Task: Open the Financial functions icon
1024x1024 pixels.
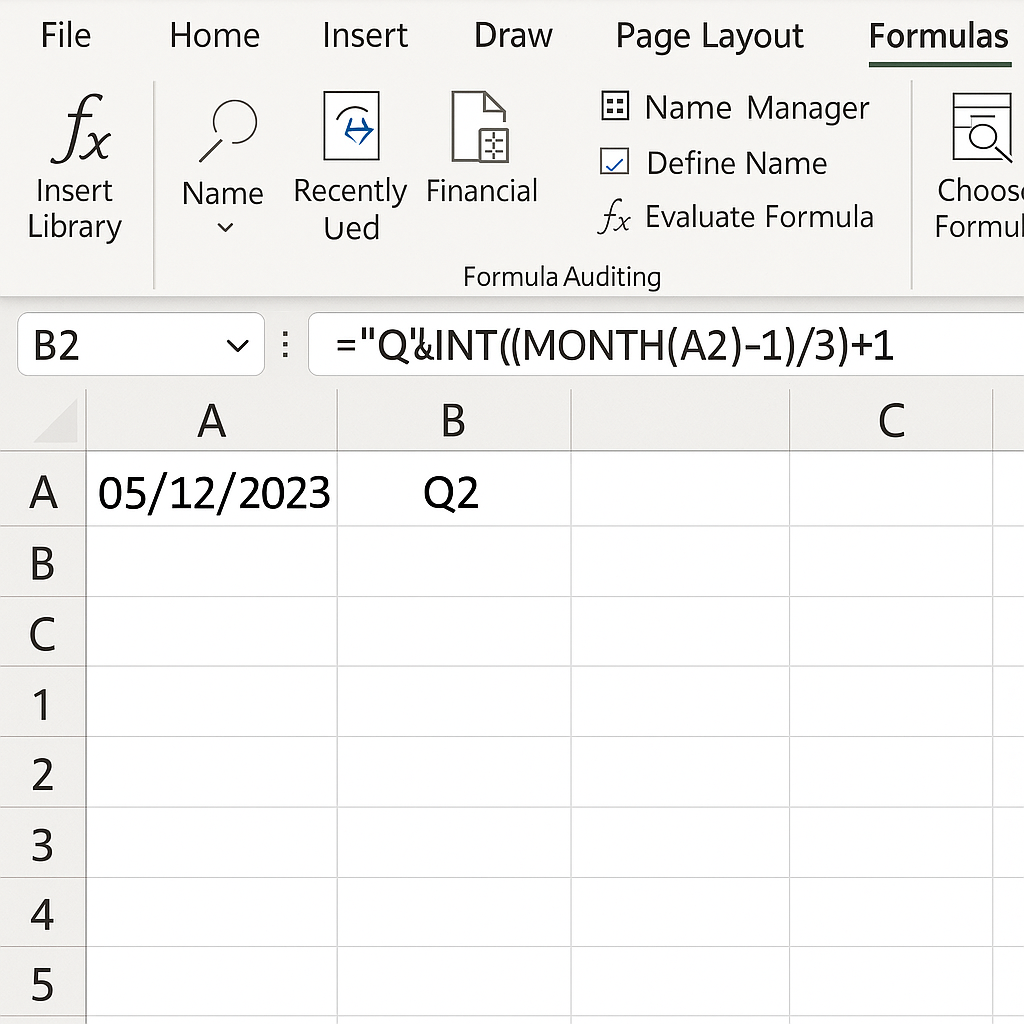Action: tap(481, 126)
